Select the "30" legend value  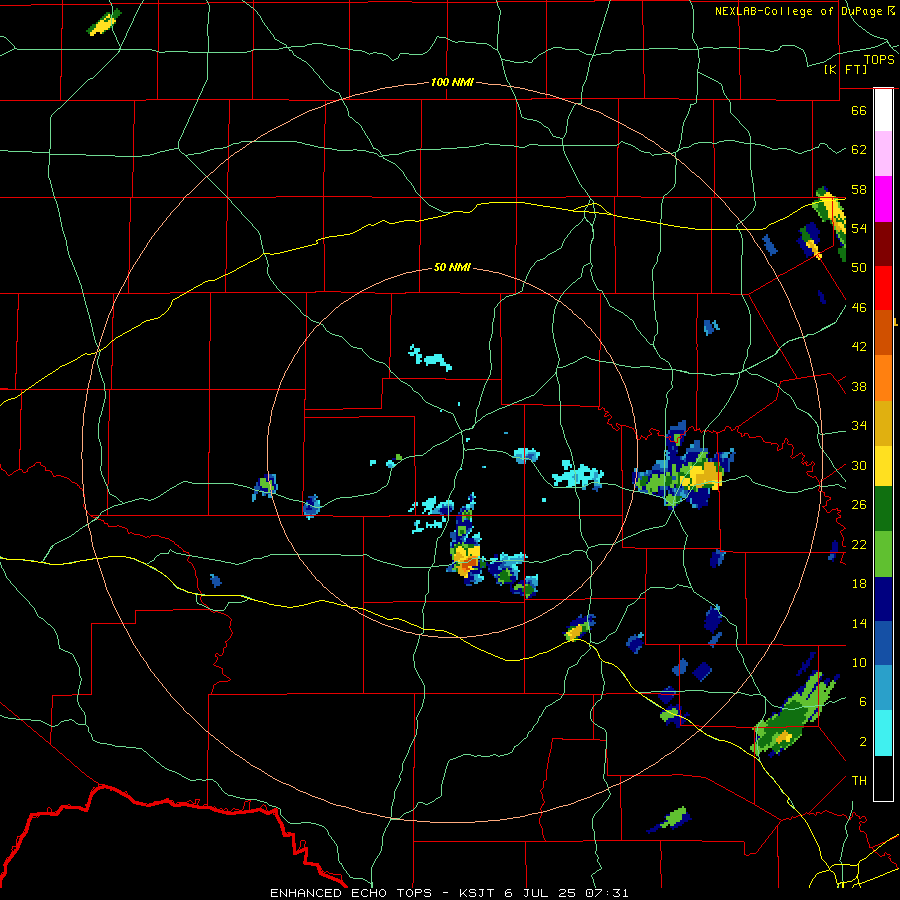click(859, 465)
